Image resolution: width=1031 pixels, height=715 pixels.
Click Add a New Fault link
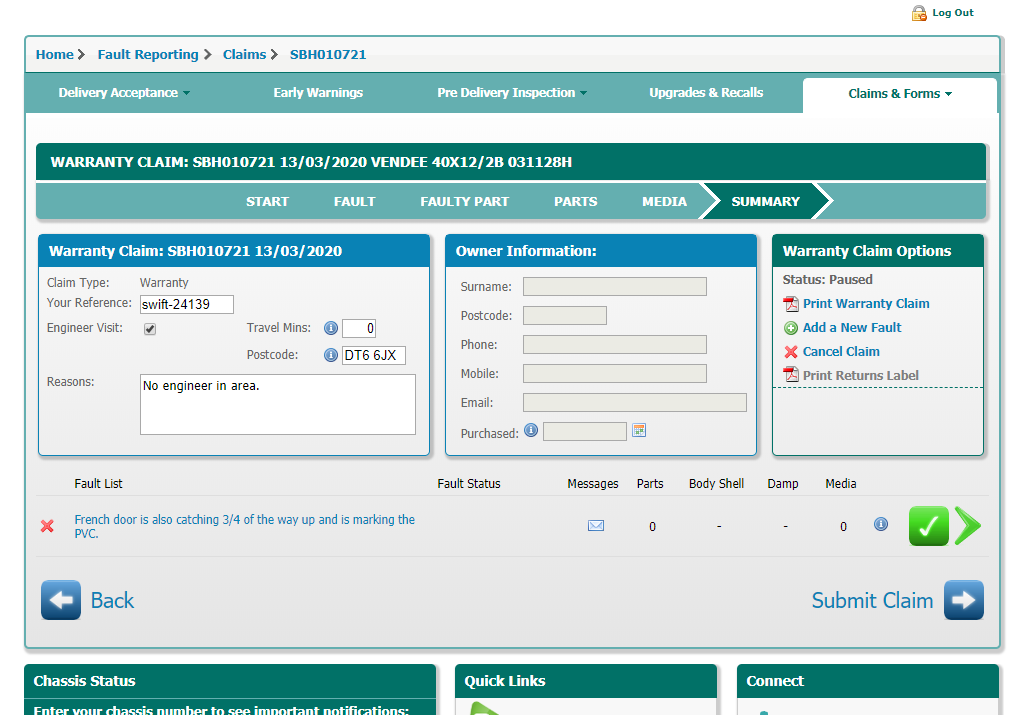point(852,328)
